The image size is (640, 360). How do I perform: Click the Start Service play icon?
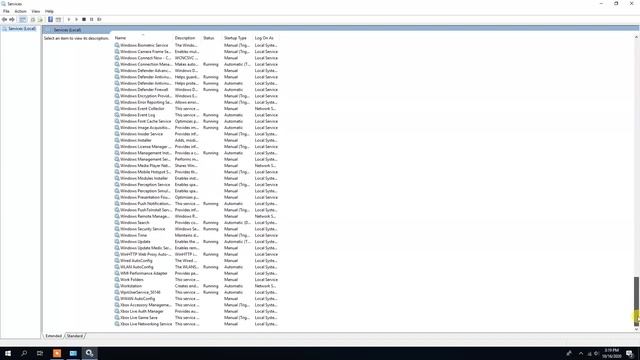[x=69, y=19]
